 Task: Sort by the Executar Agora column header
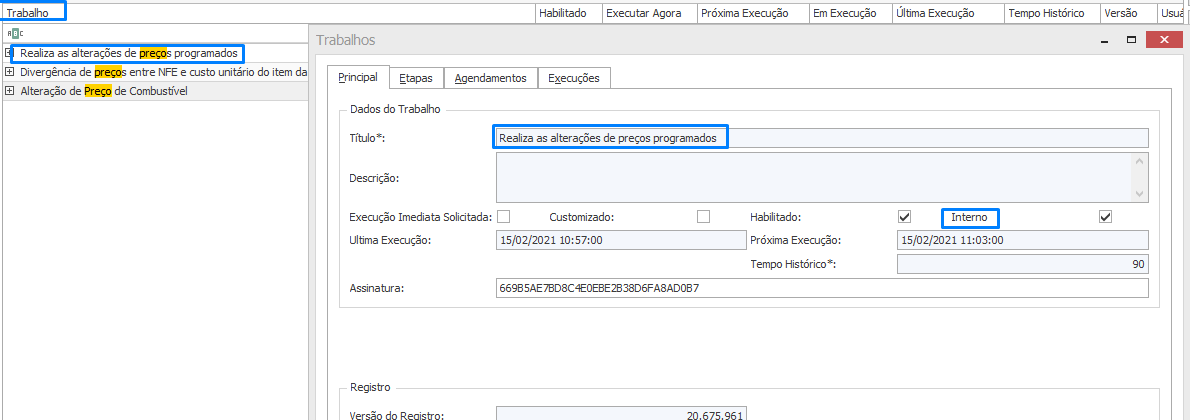(x=648, y=13)
